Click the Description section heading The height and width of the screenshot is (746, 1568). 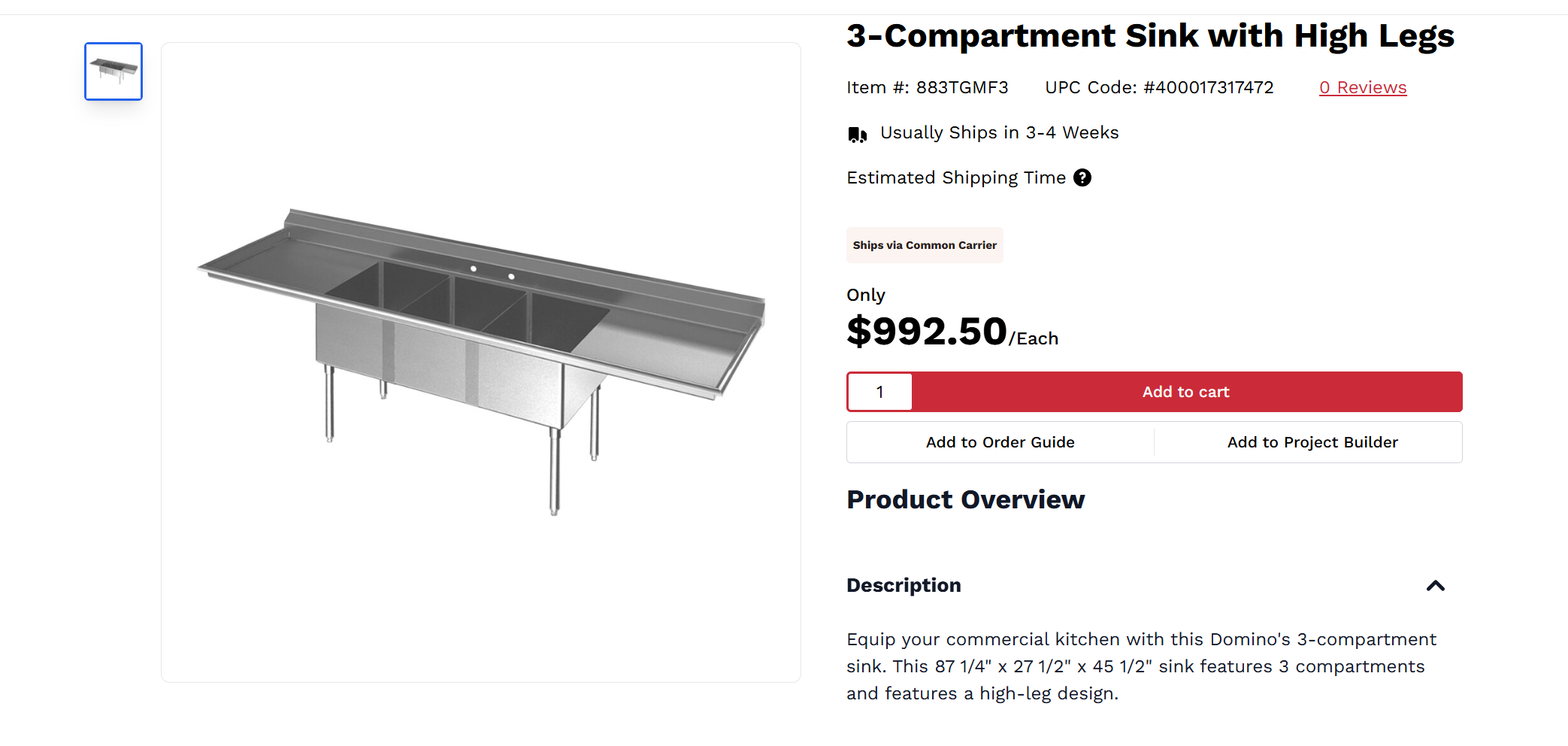click(x=904, y=585)
